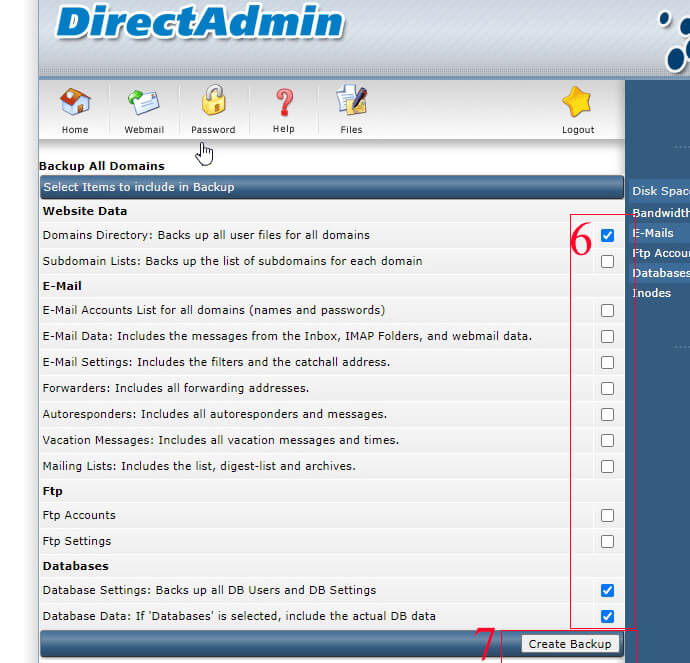Click the 'Subdomain Lists' description text
690x663 pixels.
232,261
